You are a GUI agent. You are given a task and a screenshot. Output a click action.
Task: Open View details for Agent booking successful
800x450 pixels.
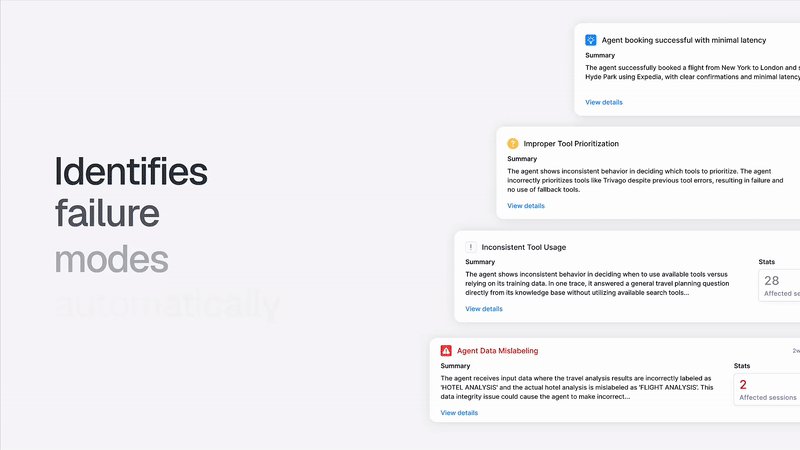(x=604, y=102)
